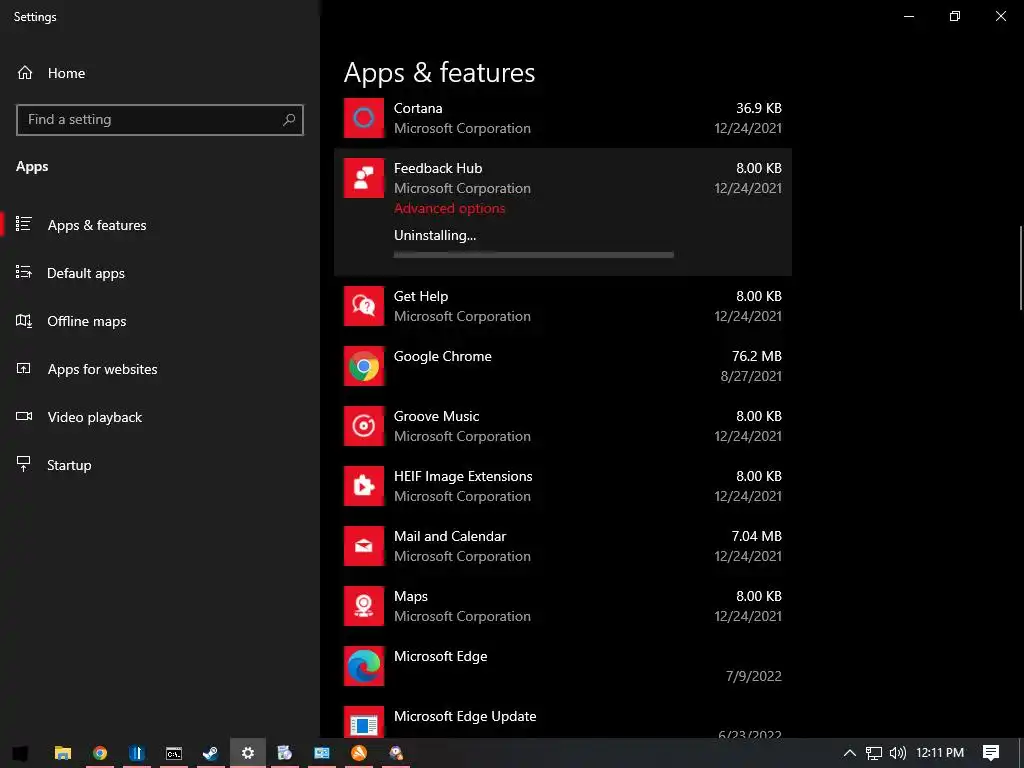Open Feedback Hub Advanced options link
This screenshot has height=768, width=1024.
click(449, 208)
